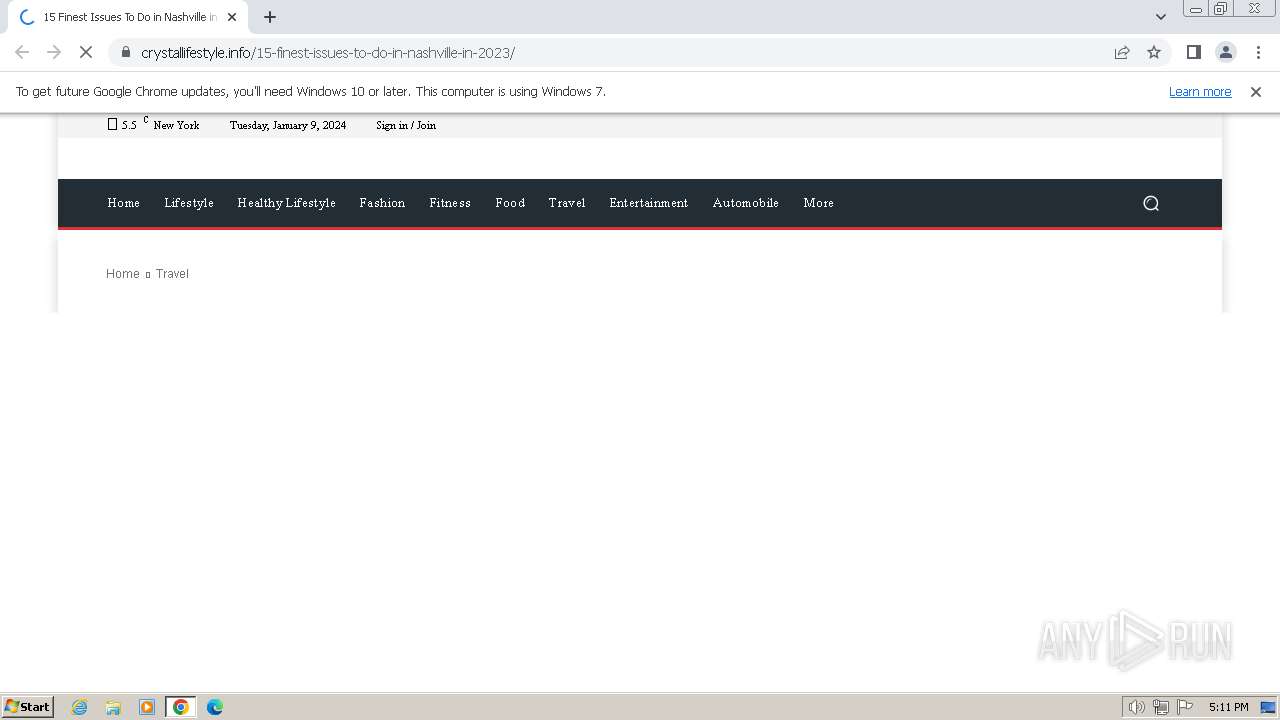1280x720 pixels.
Task: Click the site lock icon
Action: [x=125, y=52]
